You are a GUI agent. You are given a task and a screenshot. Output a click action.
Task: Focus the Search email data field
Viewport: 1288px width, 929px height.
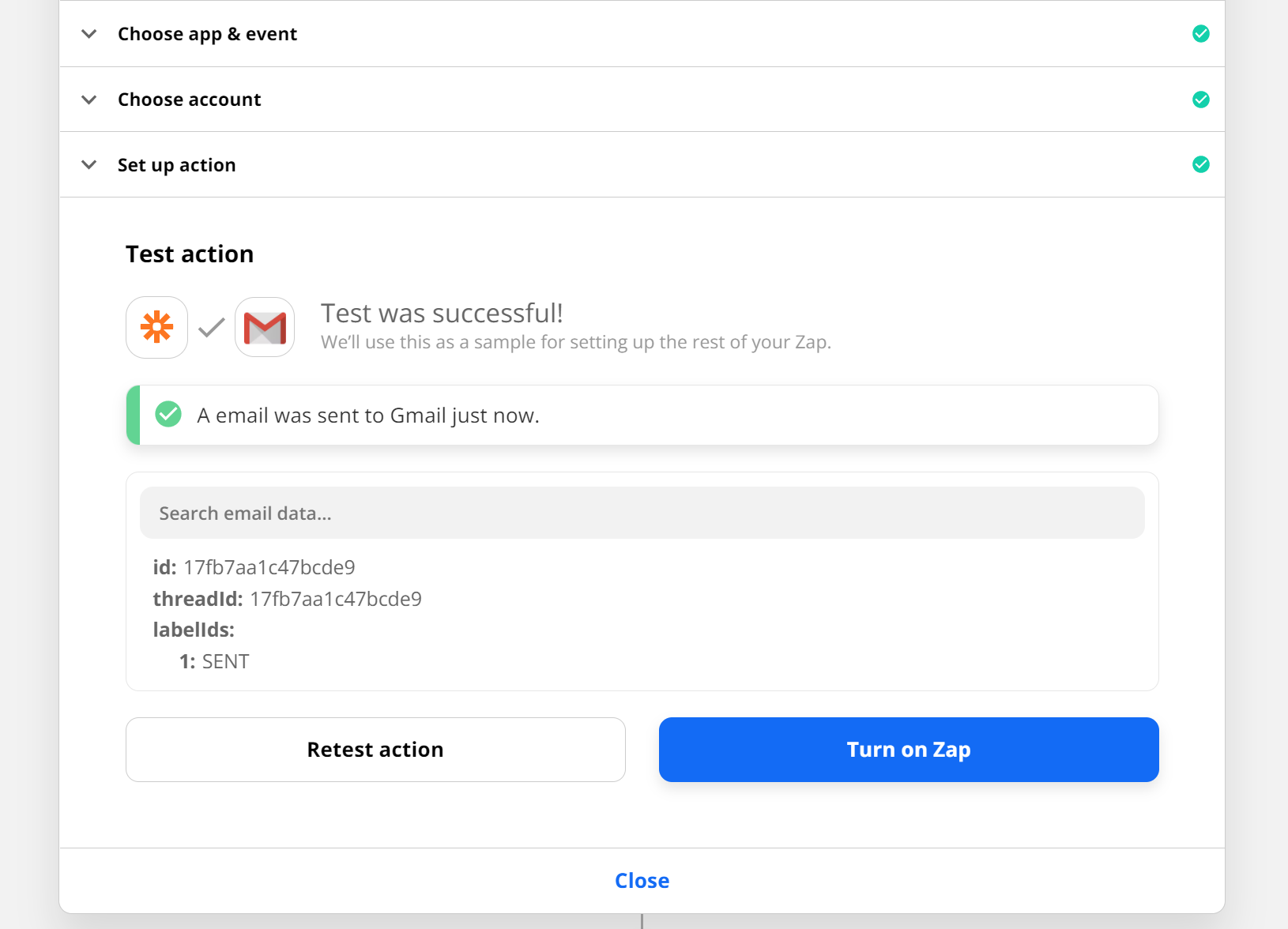point(642,513)
